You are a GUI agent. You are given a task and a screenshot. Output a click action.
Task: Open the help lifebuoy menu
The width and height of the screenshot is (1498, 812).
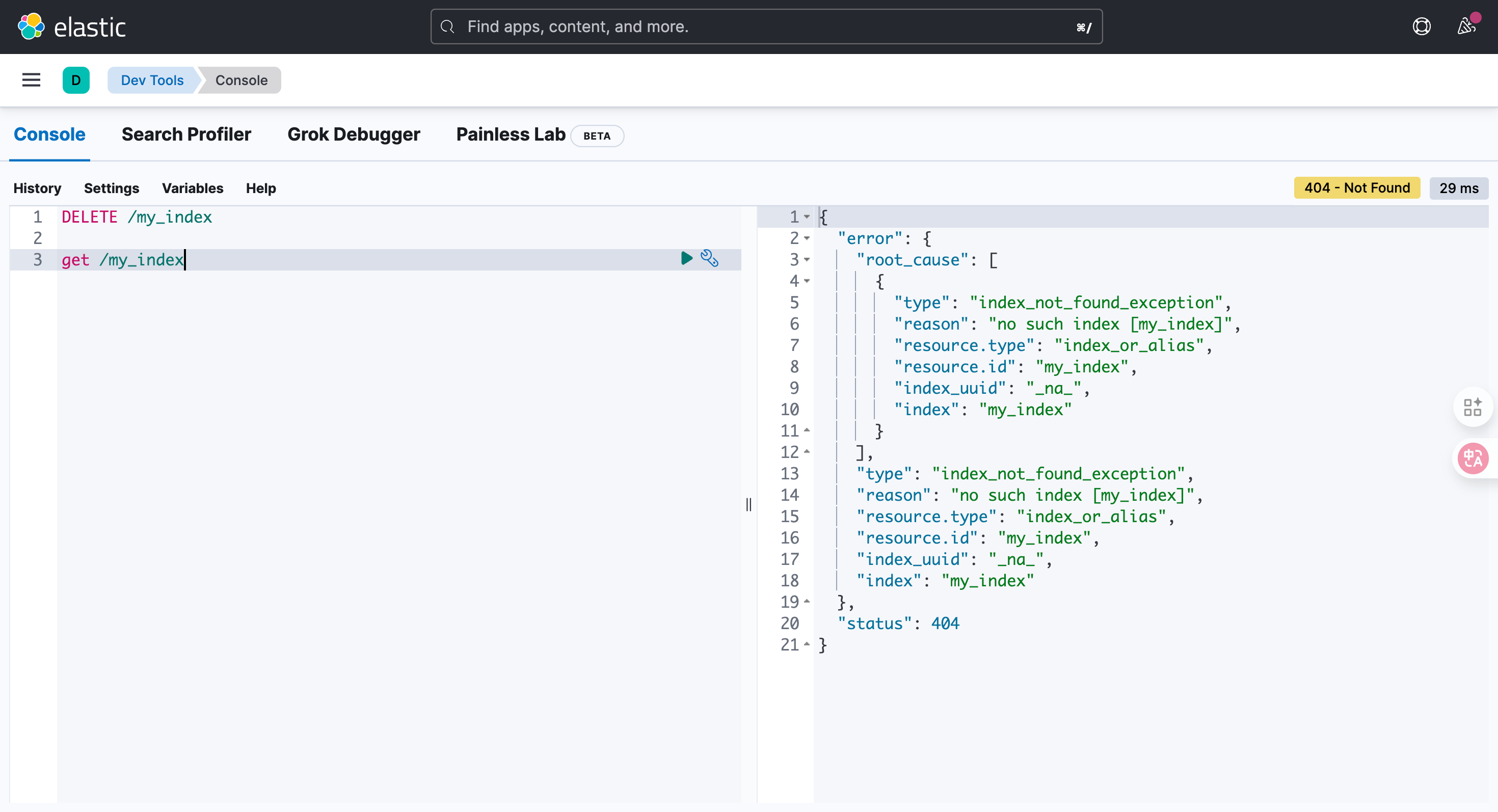pyautogui.click(x=1421, y=26)
